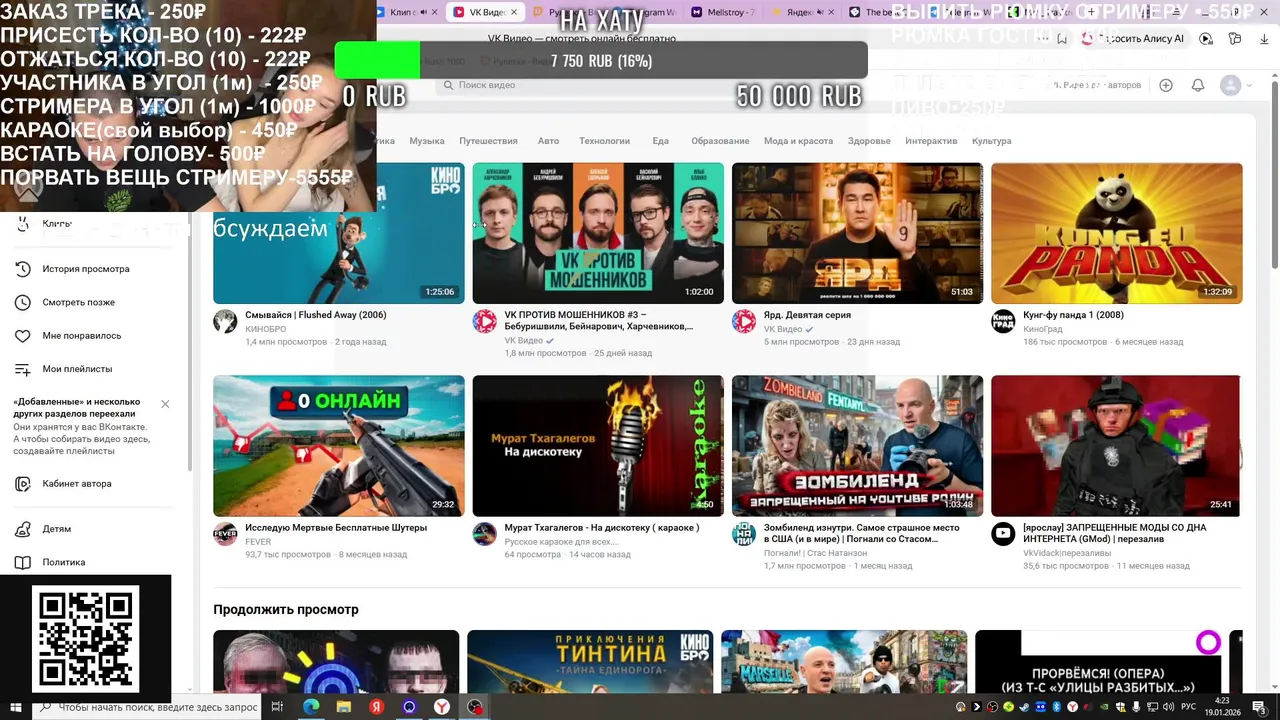The height and width of the screenshot is (720, 1280).
Task: Select the Культура category tab
Action: (x=992, y=141)
